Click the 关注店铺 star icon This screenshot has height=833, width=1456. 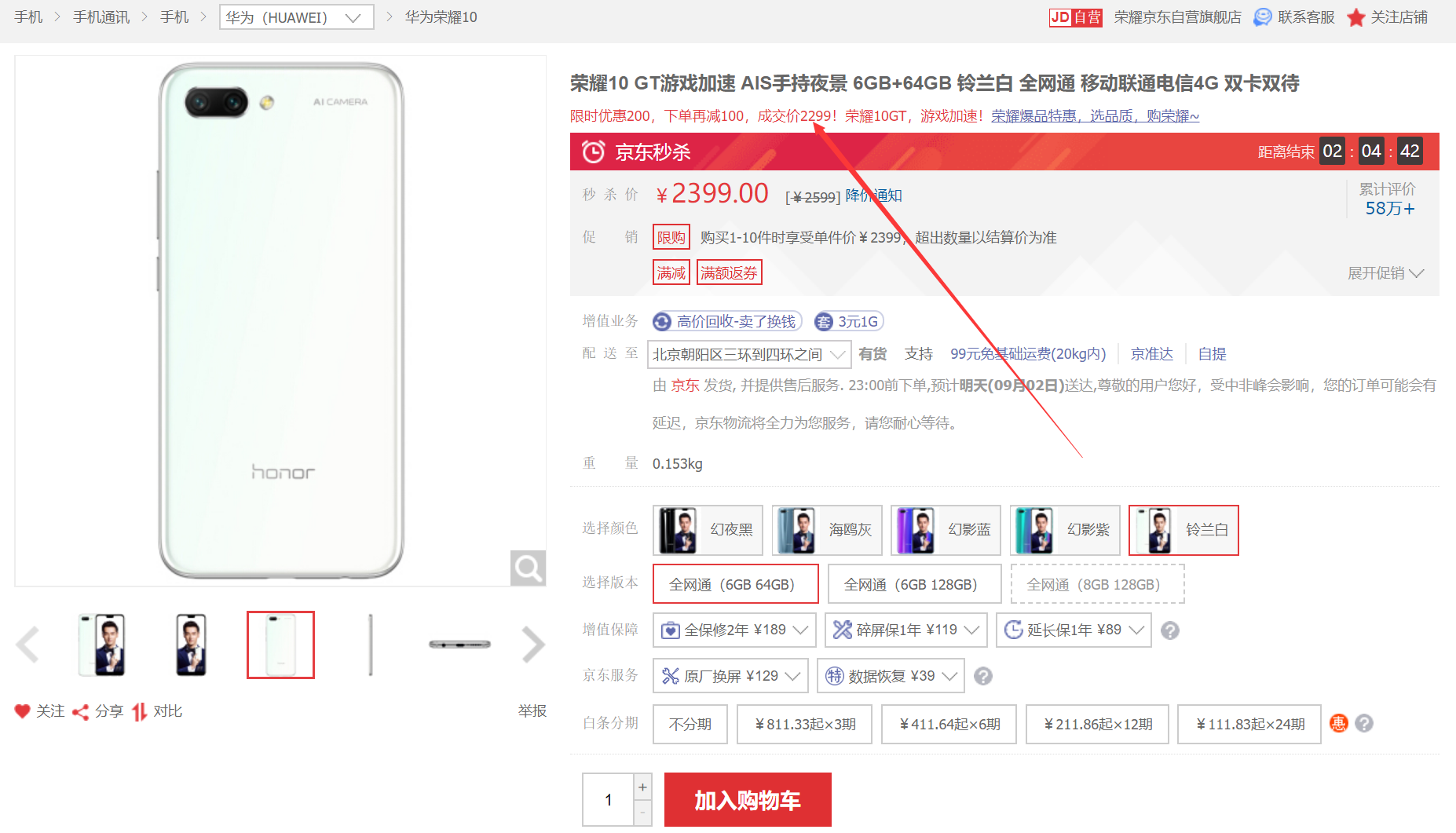coord(1355,17)
